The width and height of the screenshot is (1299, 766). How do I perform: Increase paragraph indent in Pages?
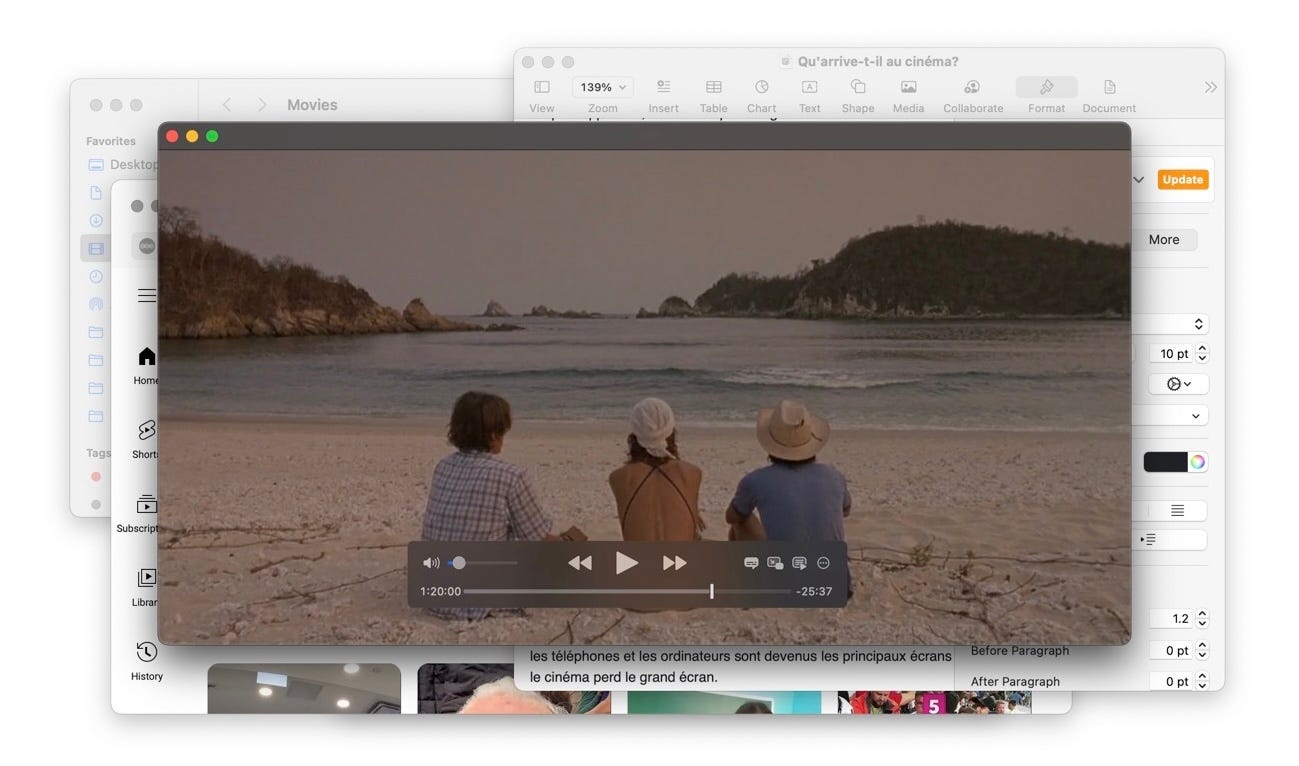point(1148,540)
